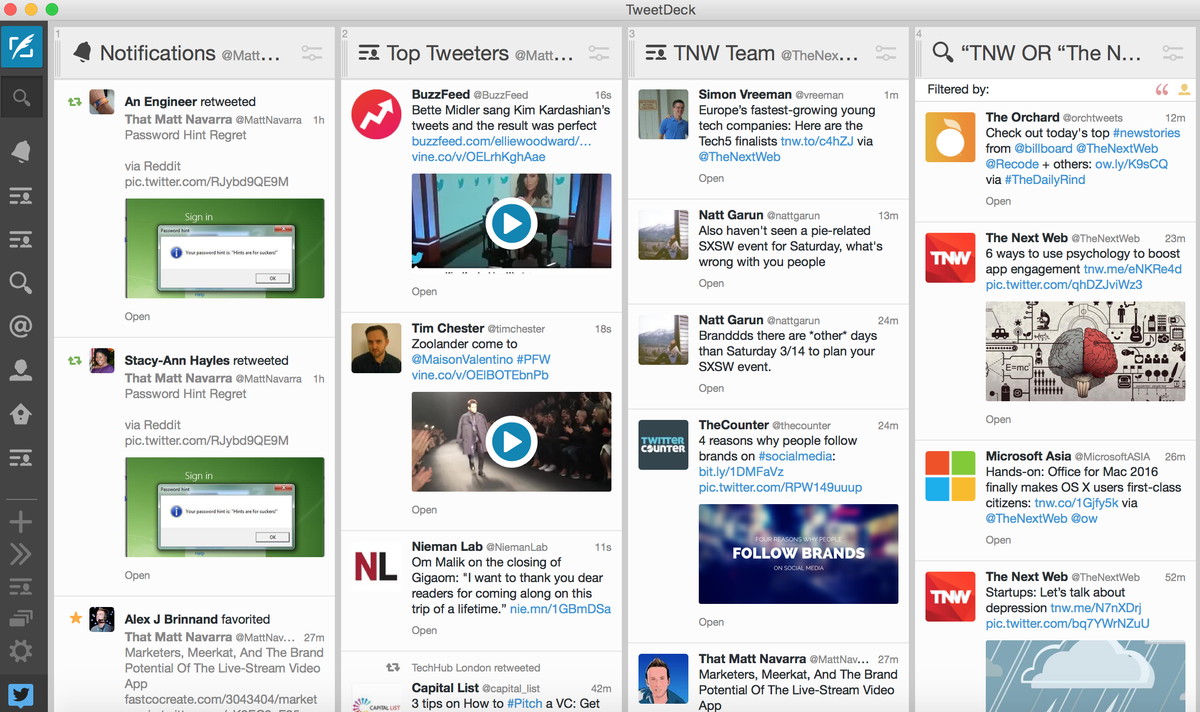Open the Password Hint image in An Engineer retweet
This screenshot has height=712, width=1200.
224,249
